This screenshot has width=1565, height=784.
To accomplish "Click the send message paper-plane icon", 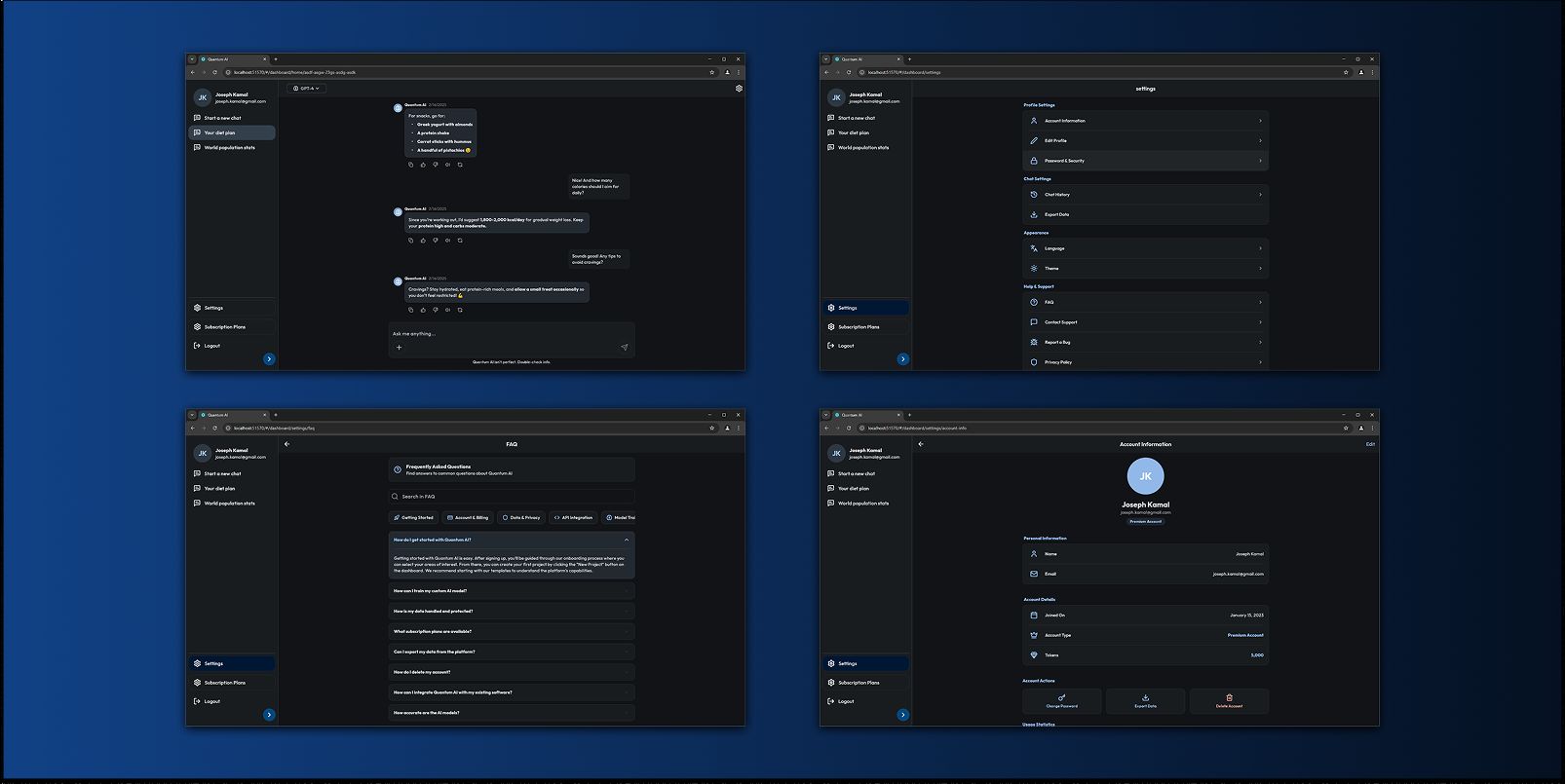I will coord(624,347).
